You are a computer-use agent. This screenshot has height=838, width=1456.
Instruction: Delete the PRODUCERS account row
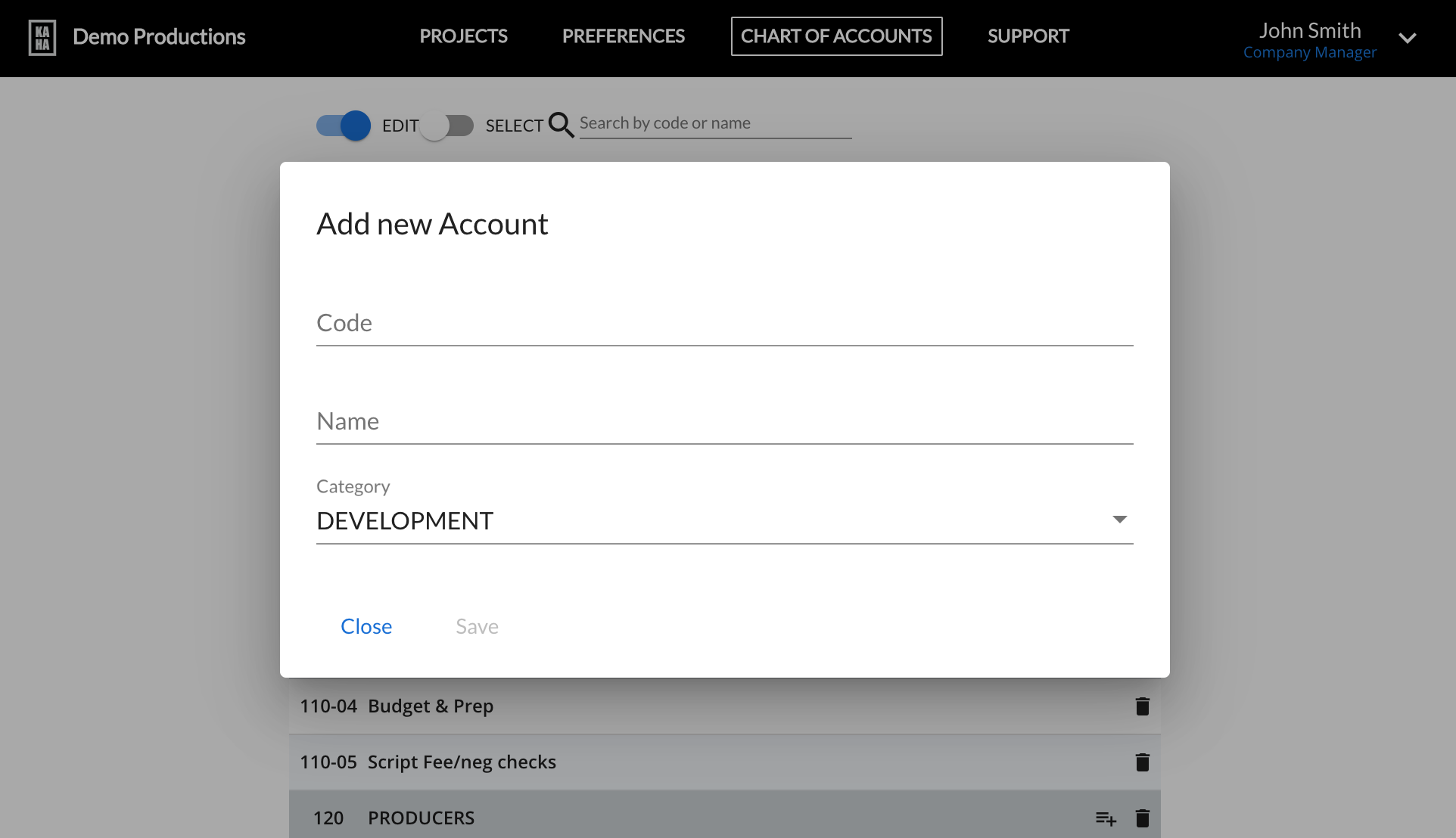click(x=1142, y=818)
